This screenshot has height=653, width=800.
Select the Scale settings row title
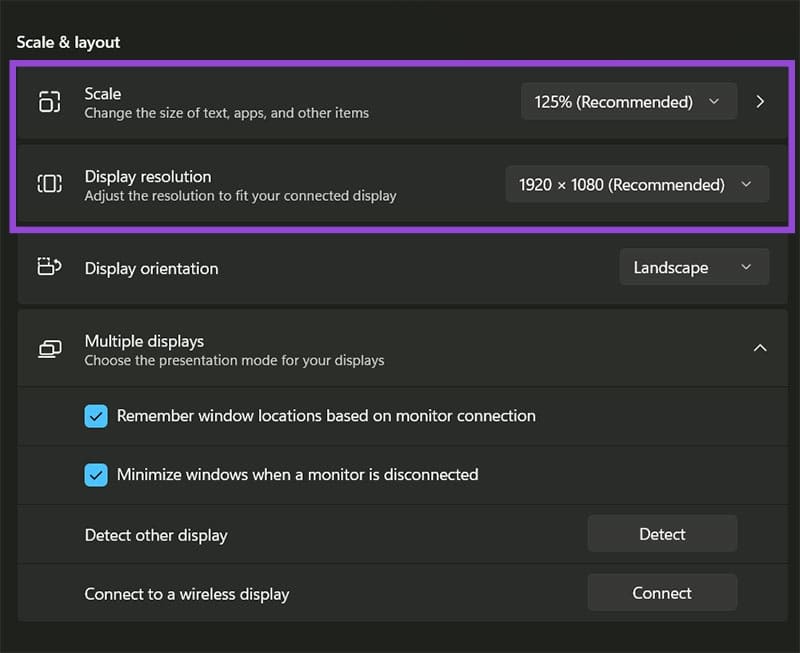coord(103,94)
